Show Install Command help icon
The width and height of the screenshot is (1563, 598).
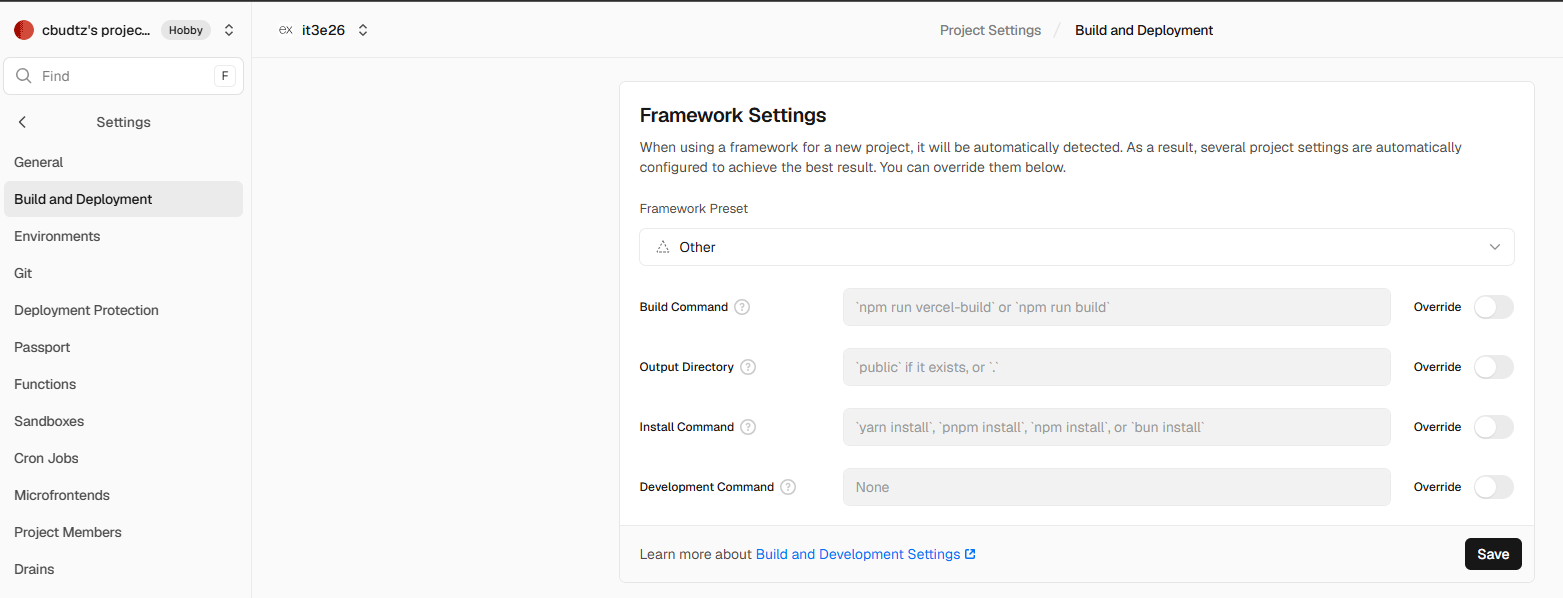748,427
